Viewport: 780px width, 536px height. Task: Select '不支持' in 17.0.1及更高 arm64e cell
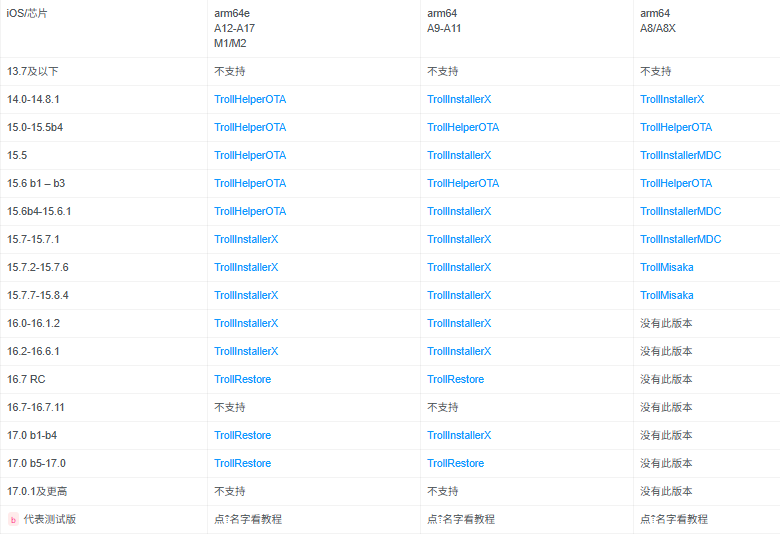pyautogui.click(x=229, y=492)
